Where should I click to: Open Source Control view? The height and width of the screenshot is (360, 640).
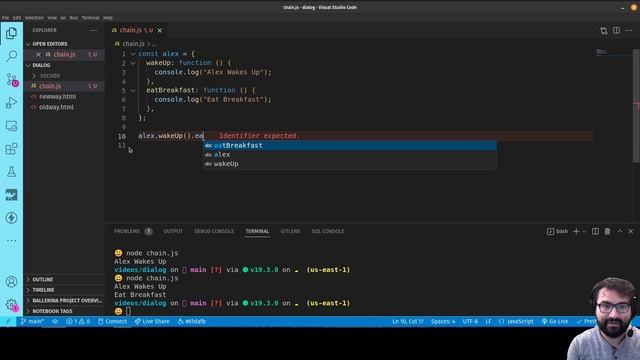pos(11,79)
